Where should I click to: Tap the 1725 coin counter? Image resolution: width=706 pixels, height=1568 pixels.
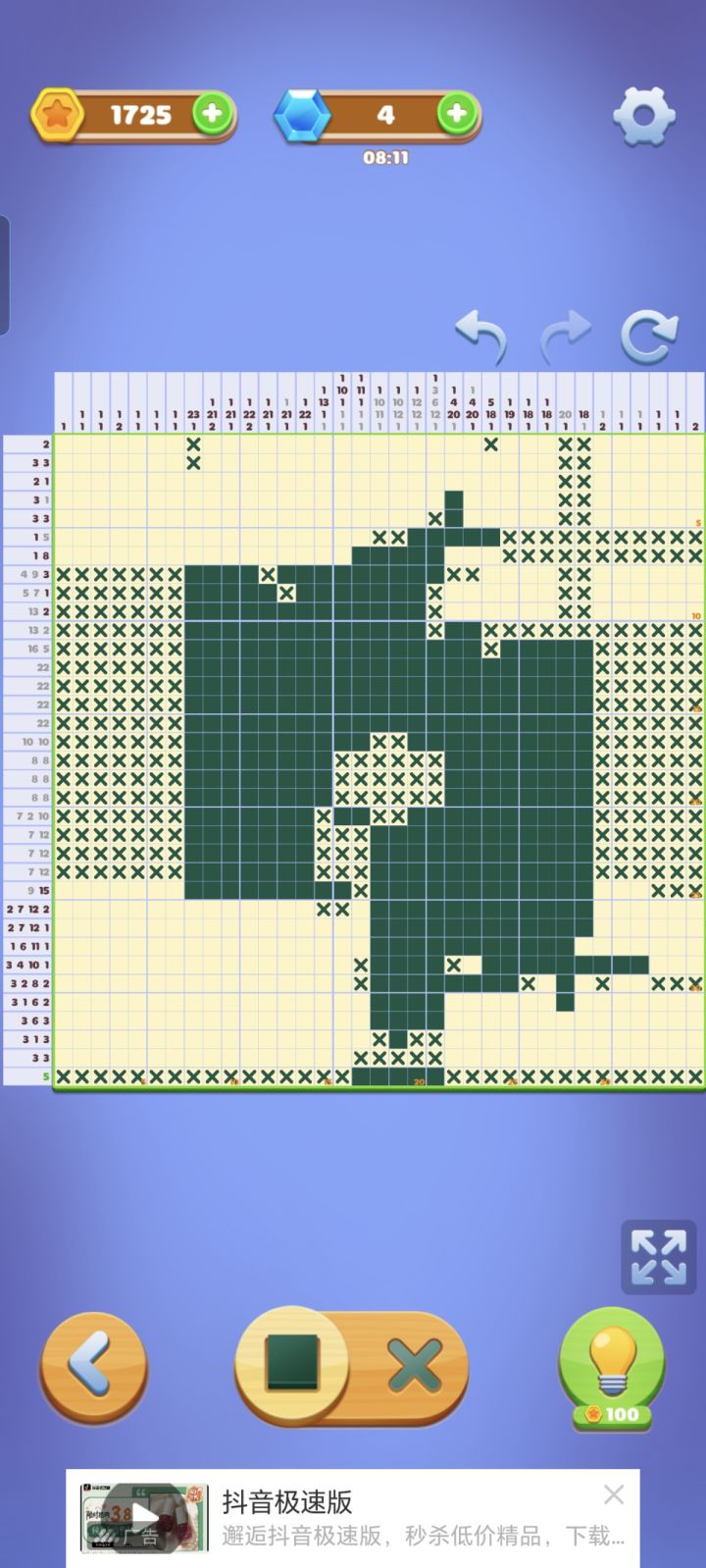coord(140,115)
